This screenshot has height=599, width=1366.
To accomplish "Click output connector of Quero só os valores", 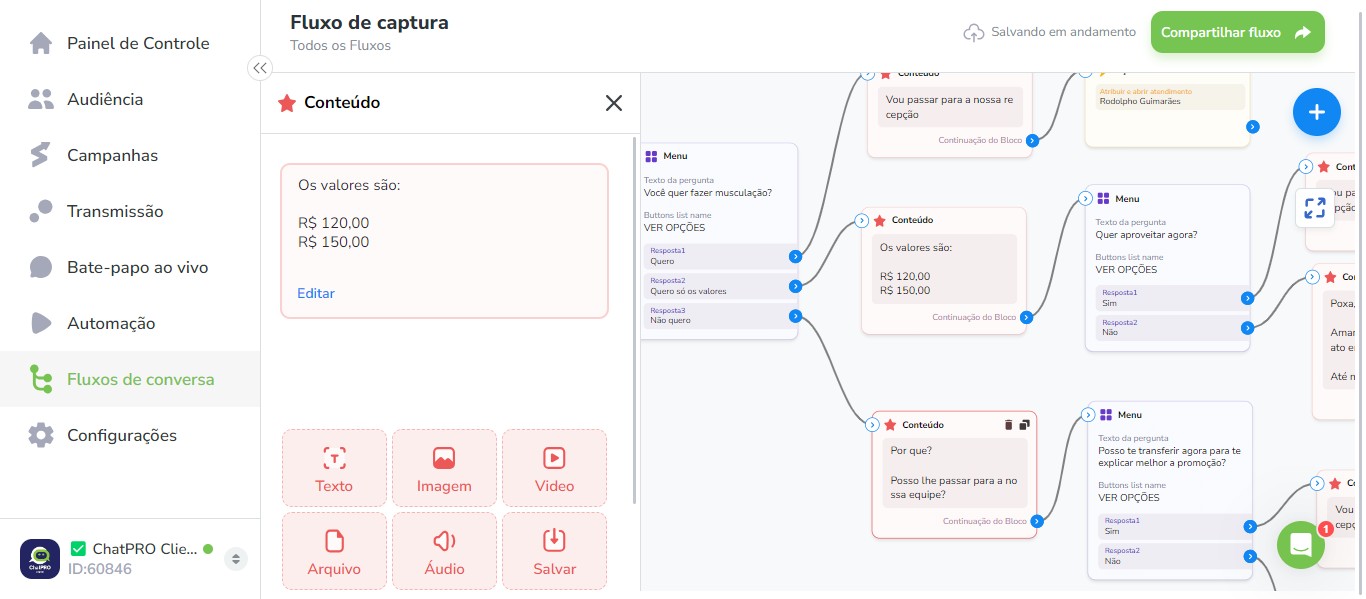I will coord(795,287).
